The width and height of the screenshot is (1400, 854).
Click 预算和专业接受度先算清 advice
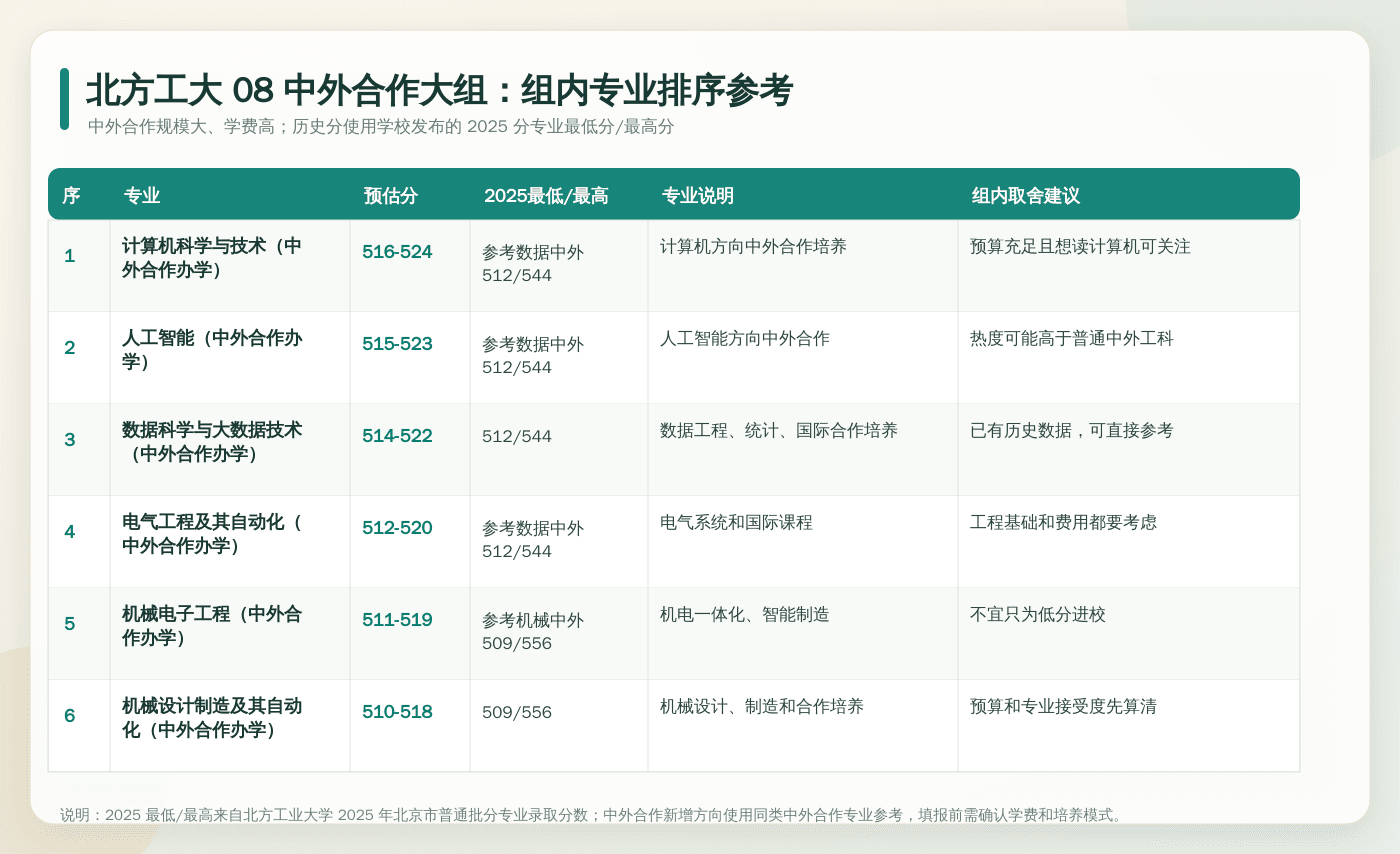pyautogui.click(x=1063, y=706)
